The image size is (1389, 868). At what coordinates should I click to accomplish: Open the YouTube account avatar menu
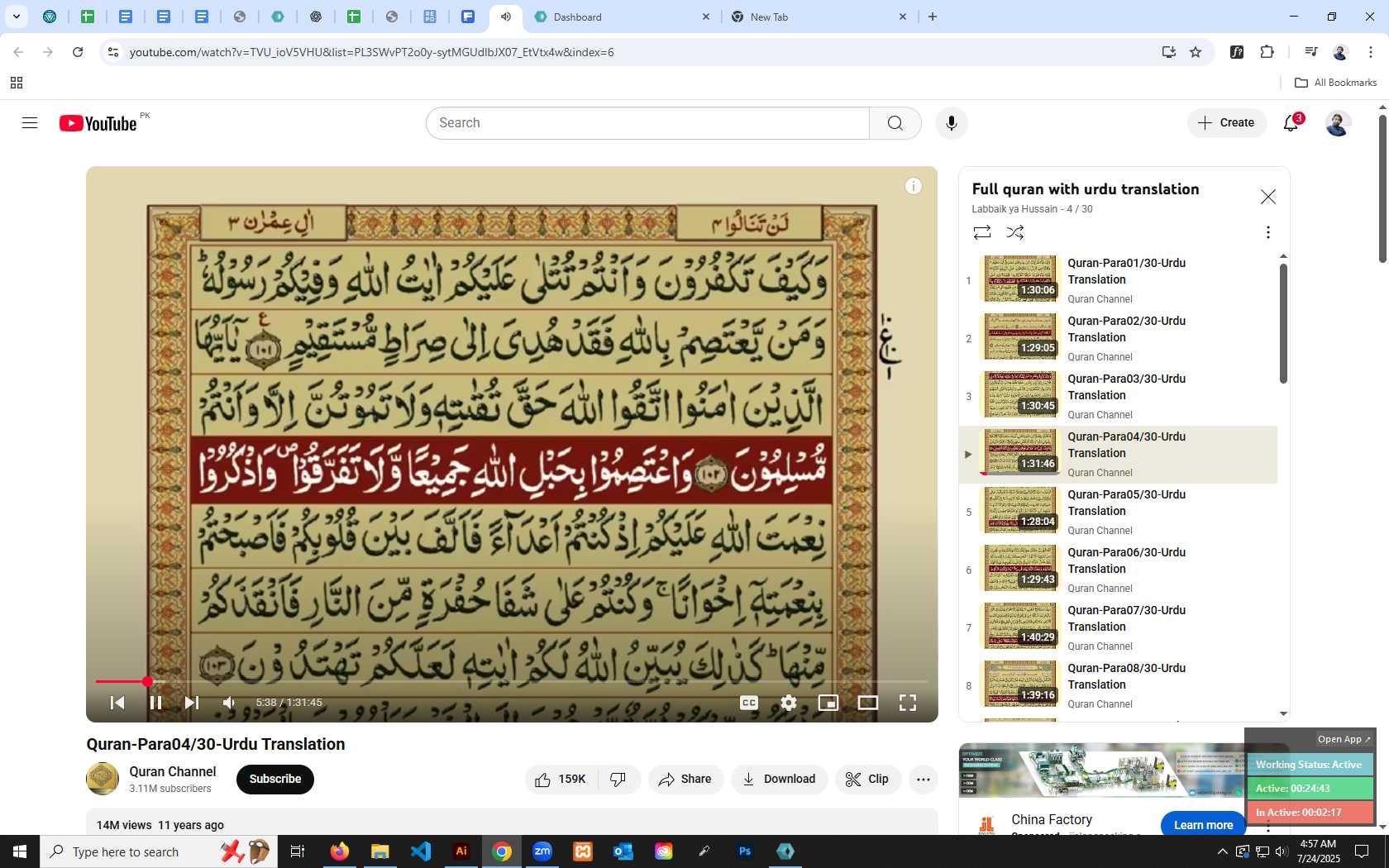pyautogui.click(x=1338, y=123)
